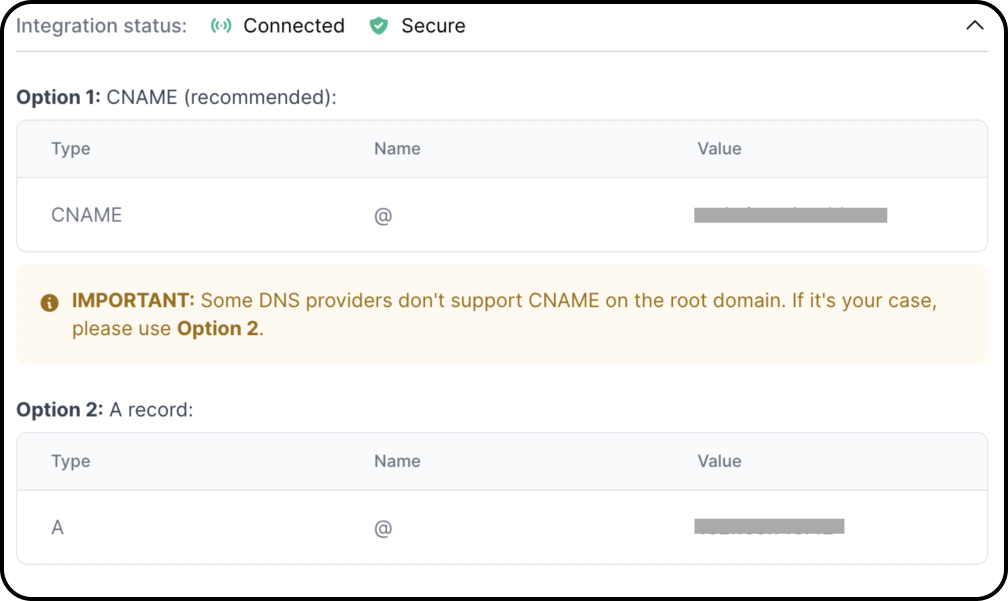Select the redacted A record value
This screenshot has width=1008, height=601.
[x=769, y=526]
